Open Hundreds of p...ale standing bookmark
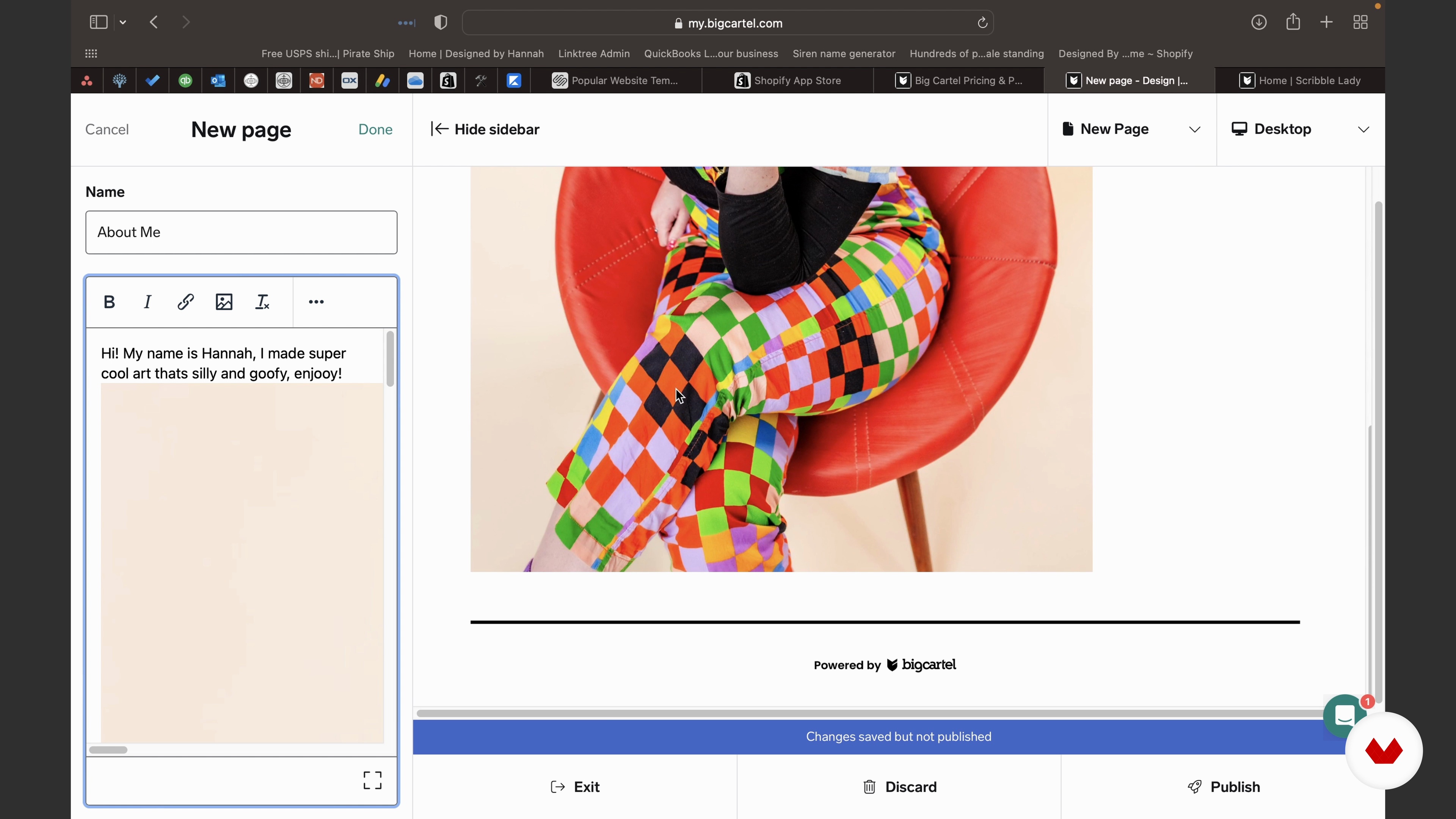Image resolution: width=1456 pixels, height=819 pixels. [977, 54]
